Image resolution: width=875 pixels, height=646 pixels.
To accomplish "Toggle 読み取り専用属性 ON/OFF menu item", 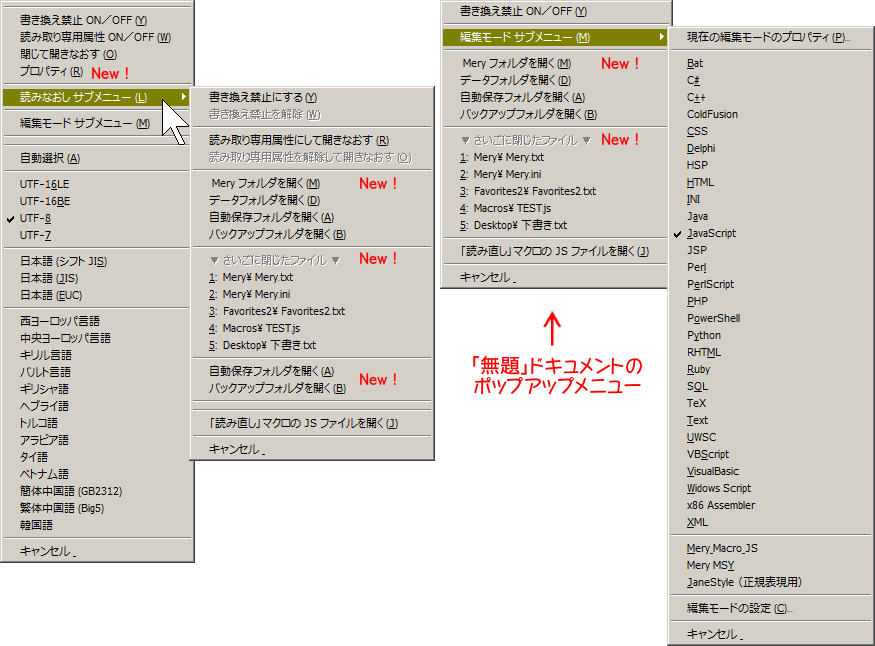I will pos(95,37).
